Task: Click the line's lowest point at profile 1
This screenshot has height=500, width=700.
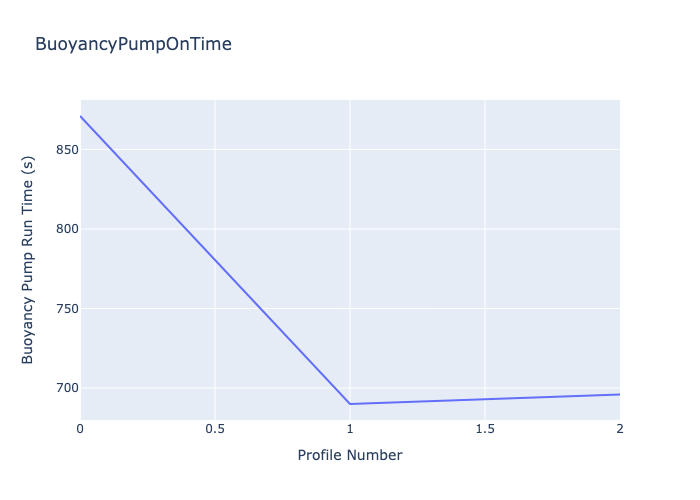Action: click(x=350, y=404)
